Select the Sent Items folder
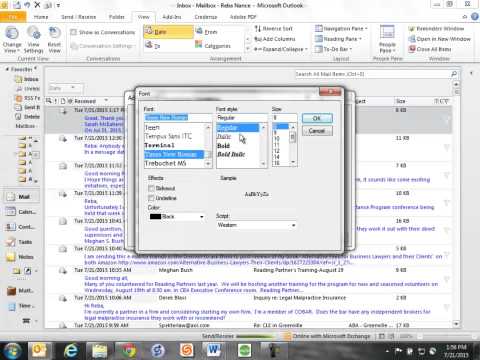Screen dimensions: 480x360 [x=27, y=107]
